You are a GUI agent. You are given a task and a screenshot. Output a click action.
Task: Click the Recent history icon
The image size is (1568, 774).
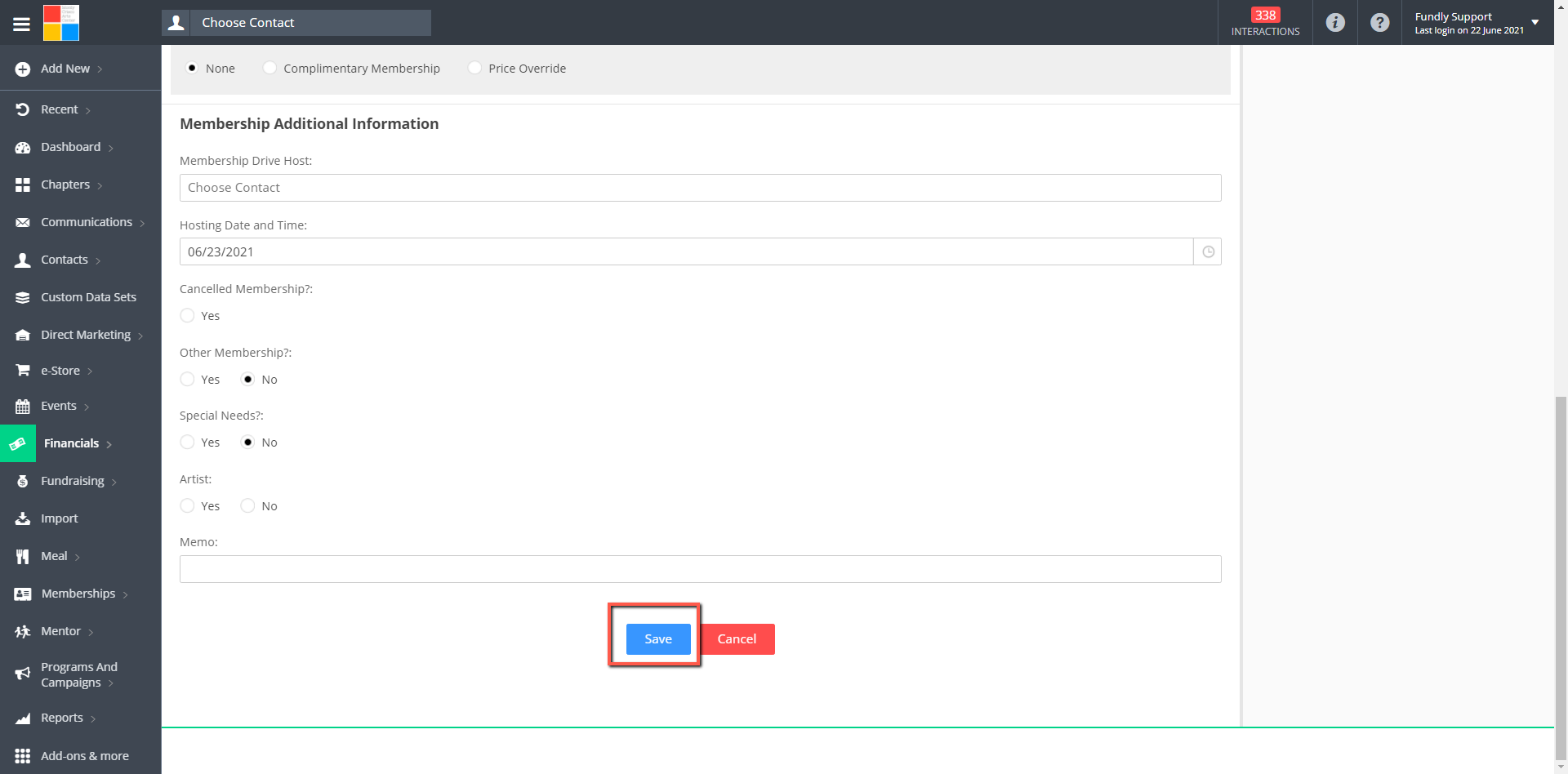coord(23,109)
